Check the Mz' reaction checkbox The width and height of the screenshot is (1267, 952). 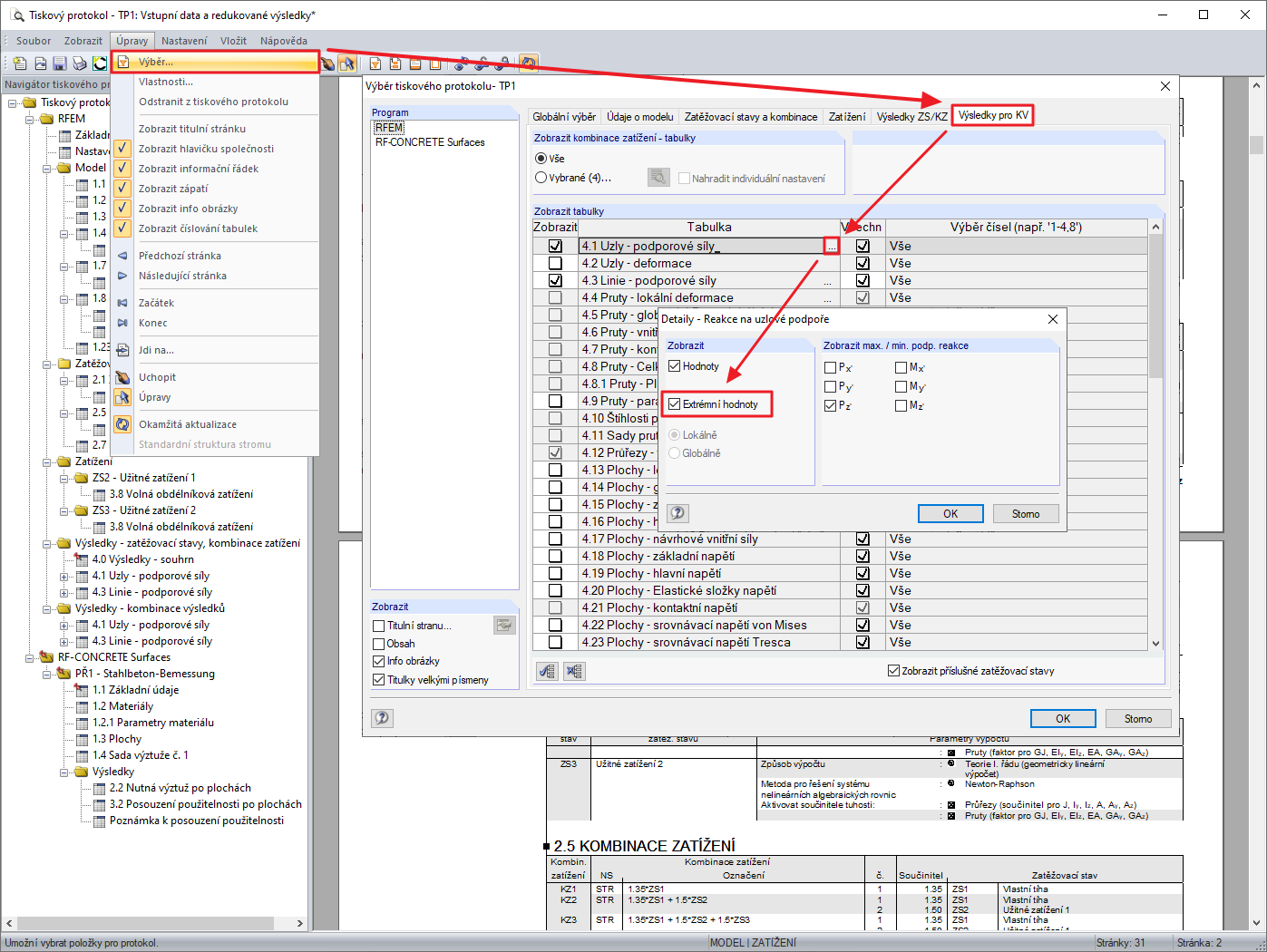[x=902, y=405]
